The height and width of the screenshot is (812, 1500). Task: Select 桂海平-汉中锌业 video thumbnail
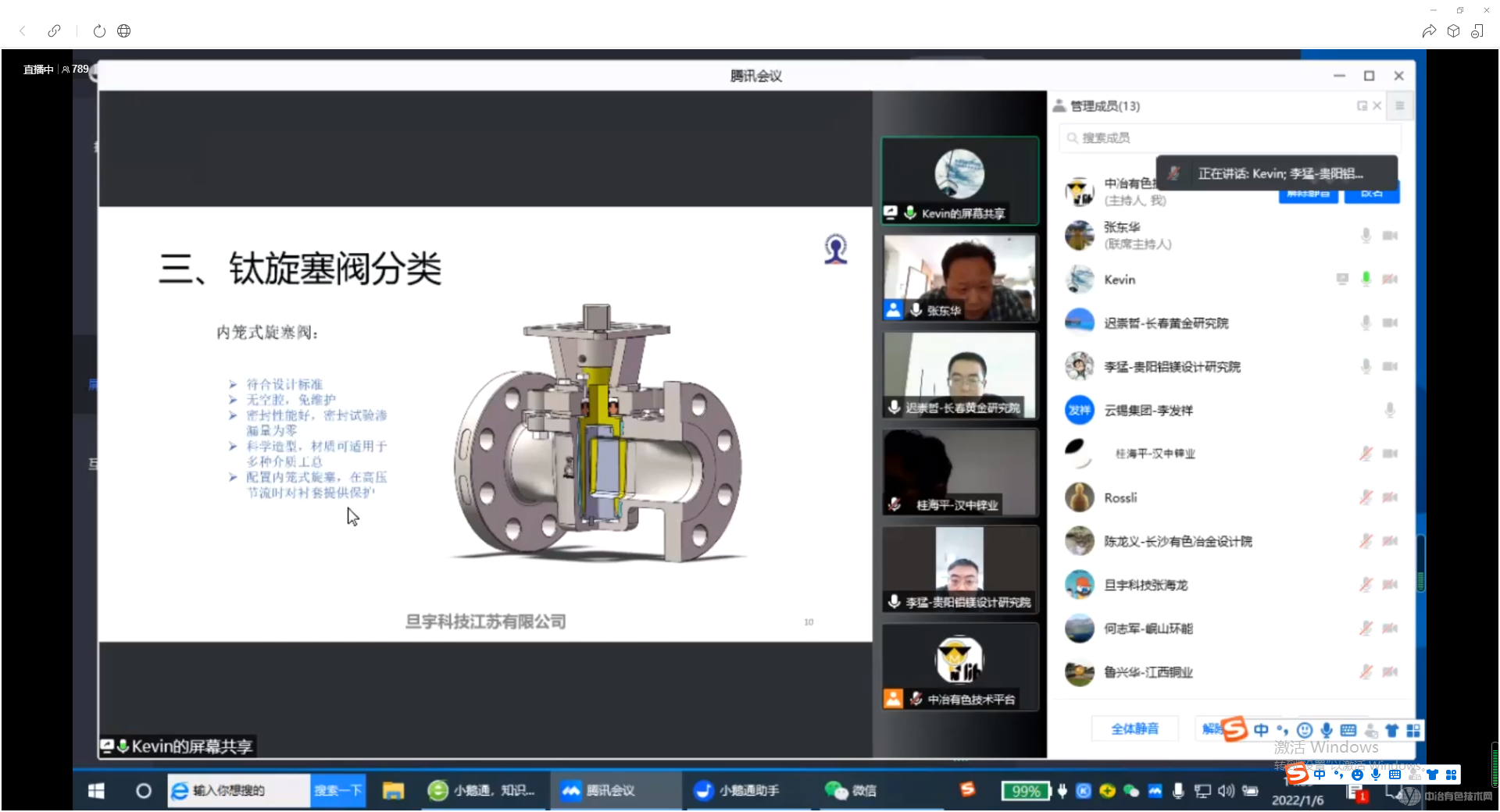click(960, 472)
